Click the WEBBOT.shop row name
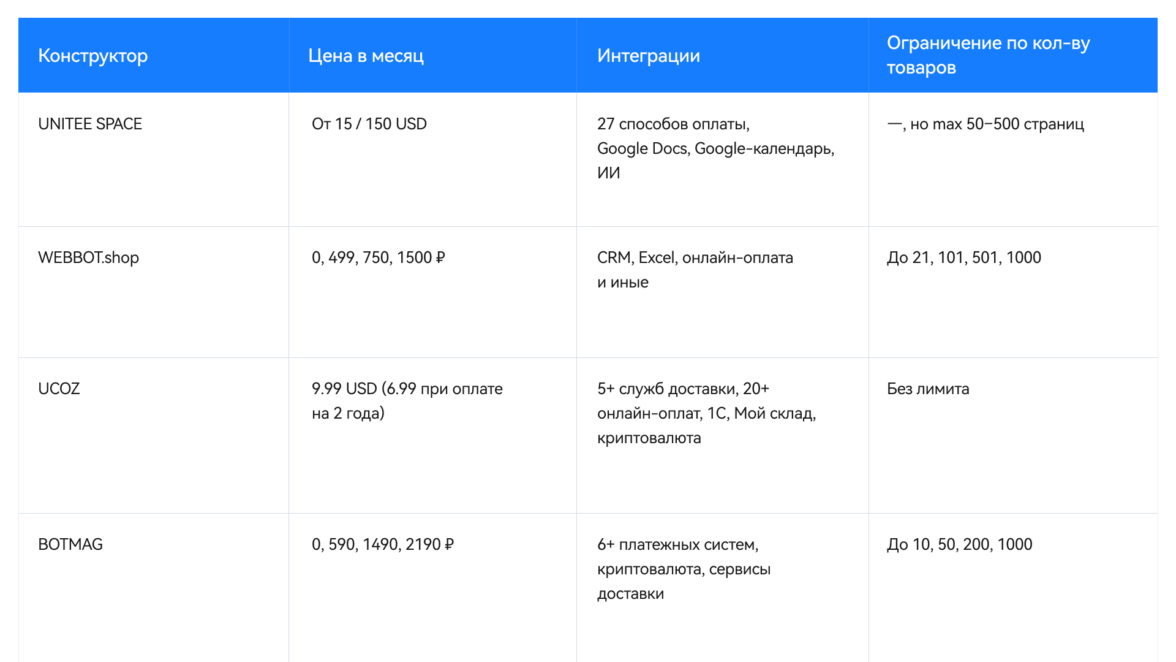This screenshot has width=1176, height=662. coord(88,257)
